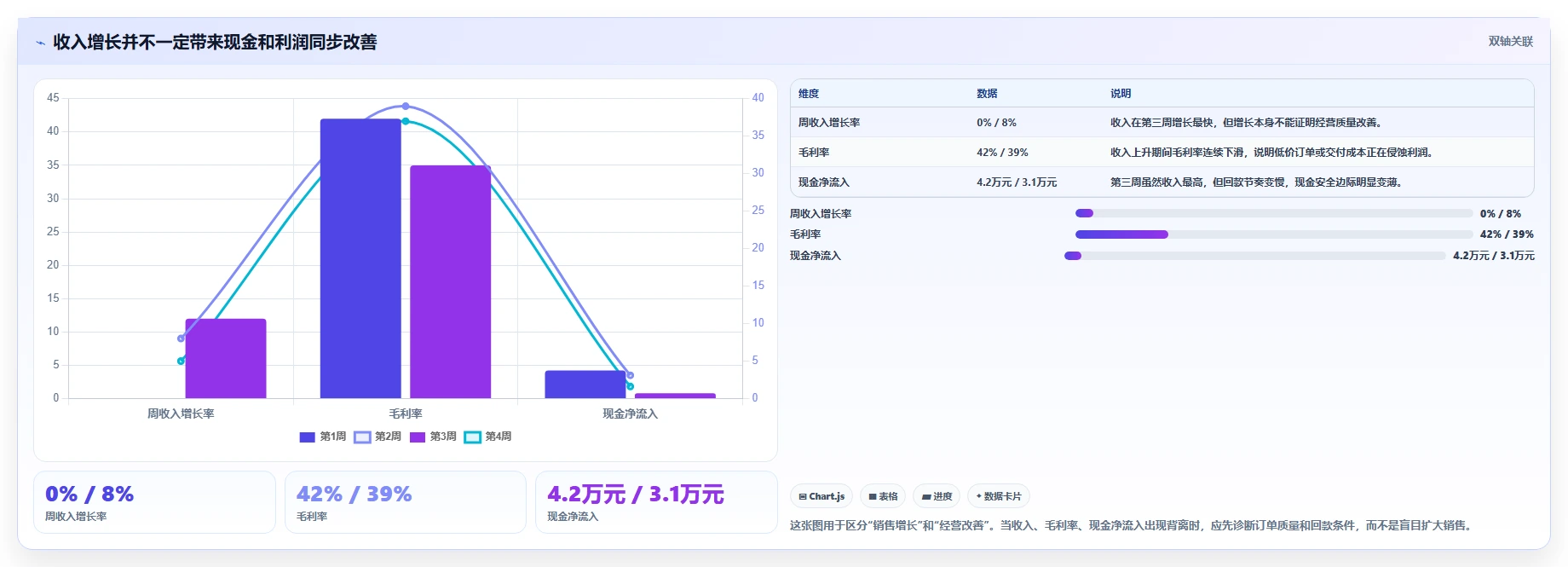Click the 第2周 line peak point over 毛利率
Screen dimensions: 1568x567
click(x=406, y=107)
